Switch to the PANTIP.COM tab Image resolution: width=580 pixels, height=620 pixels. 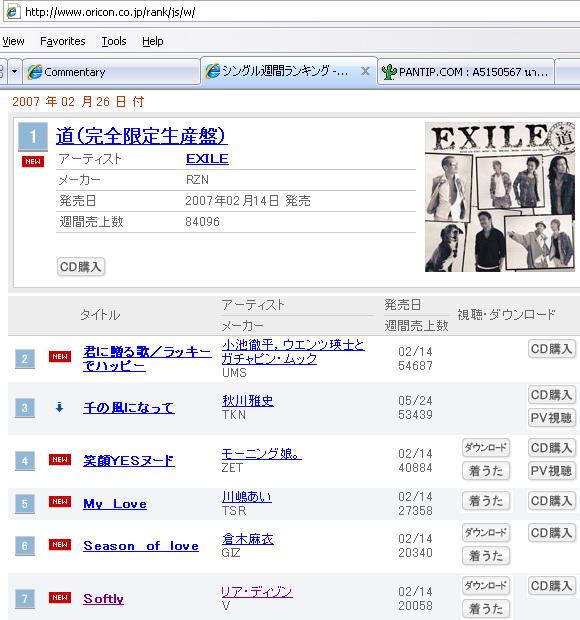coord(466,72)
